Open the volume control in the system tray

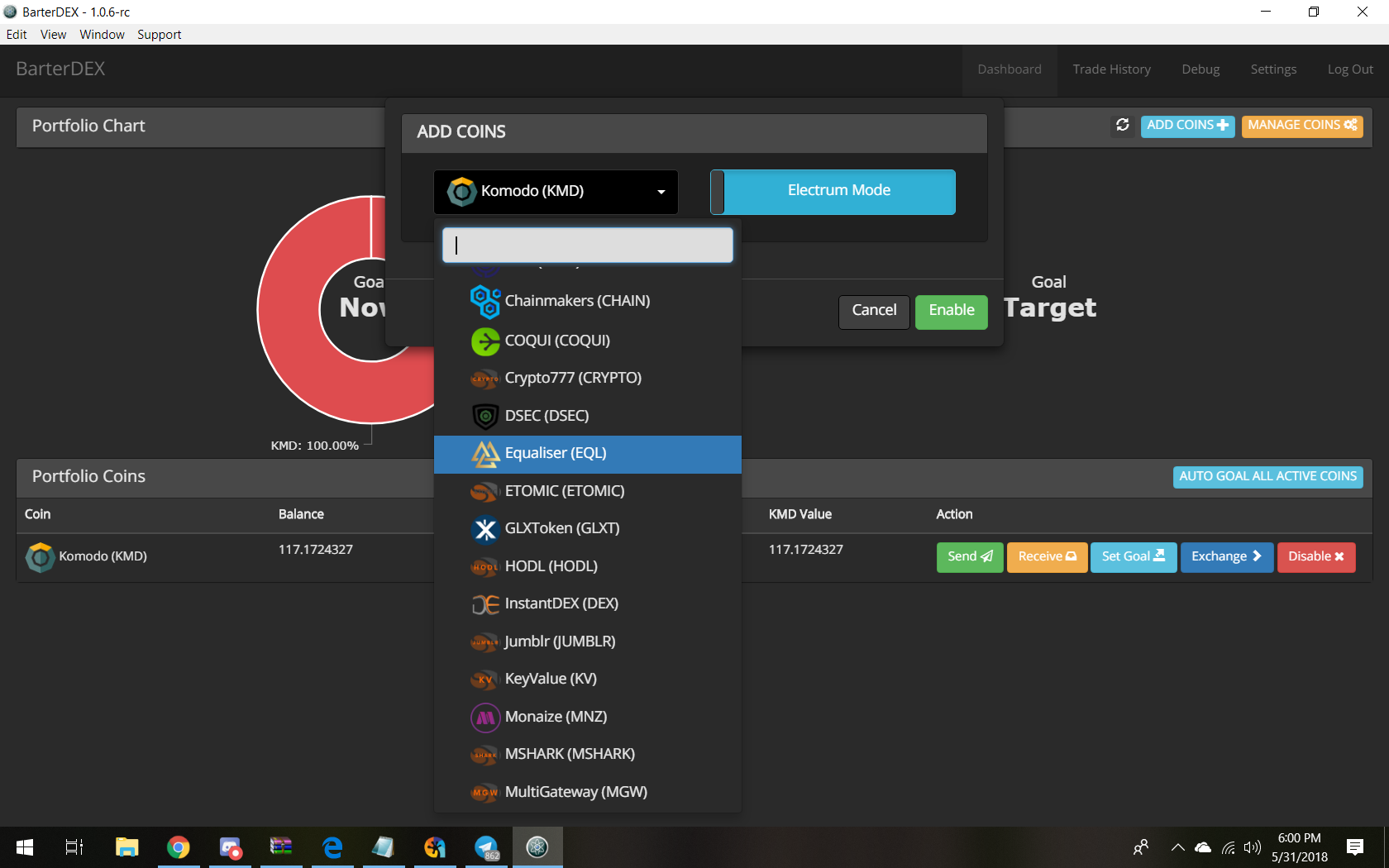coord(1253,847)
